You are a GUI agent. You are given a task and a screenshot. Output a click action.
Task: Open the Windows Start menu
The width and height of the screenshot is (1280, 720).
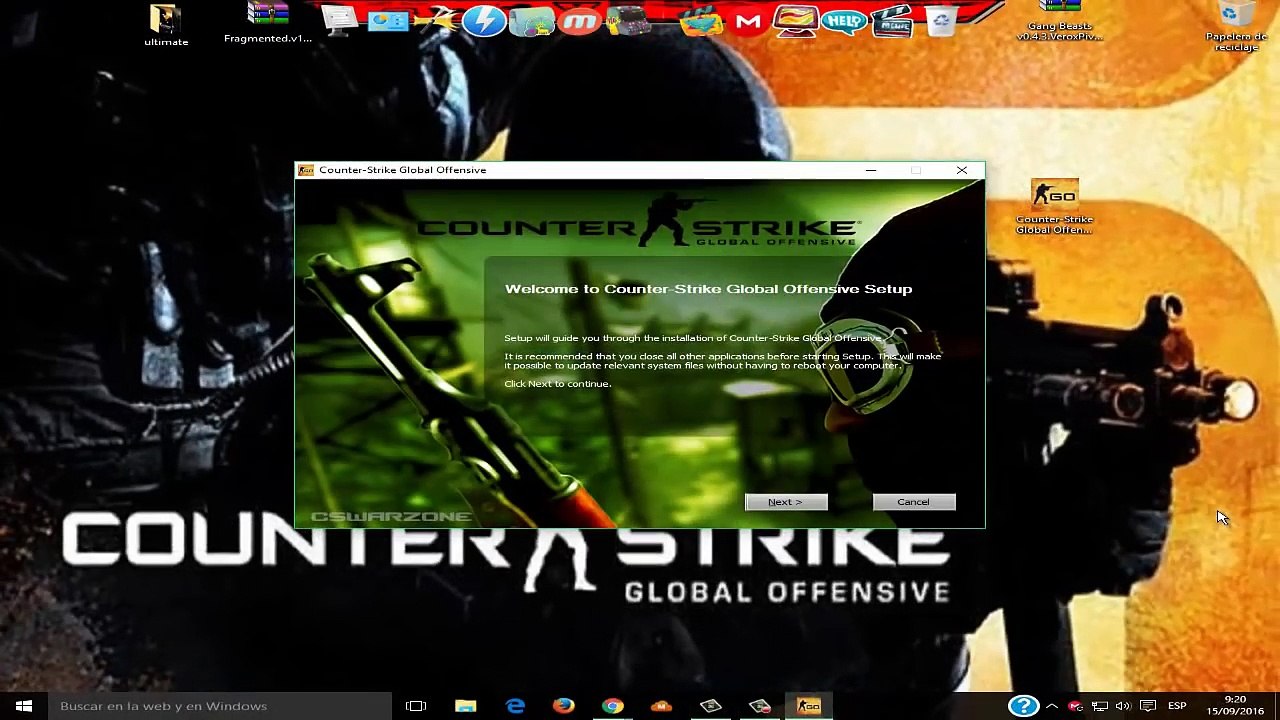point(24,706)
